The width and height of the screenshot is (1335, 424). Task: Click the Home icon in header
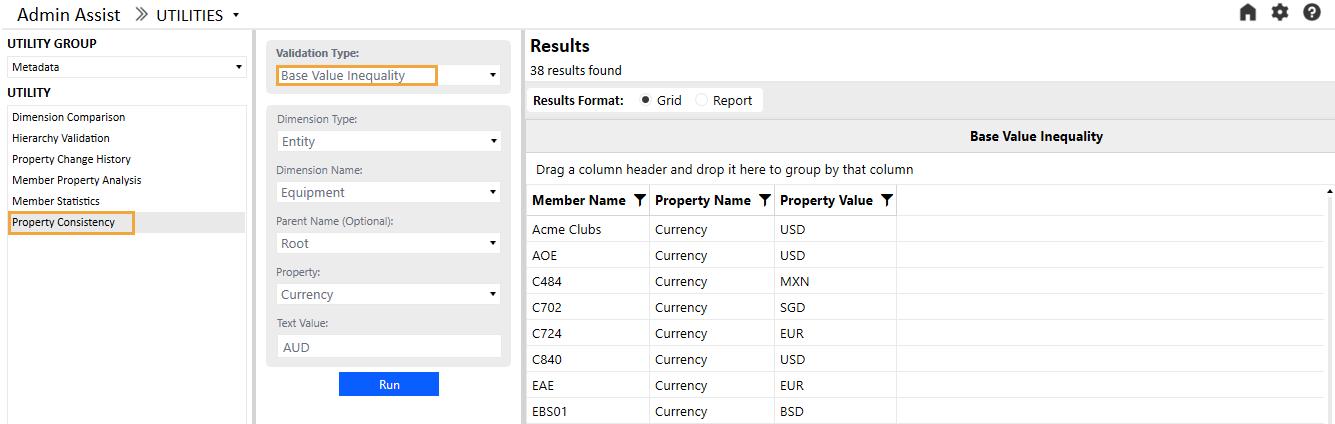point(1247,13)
